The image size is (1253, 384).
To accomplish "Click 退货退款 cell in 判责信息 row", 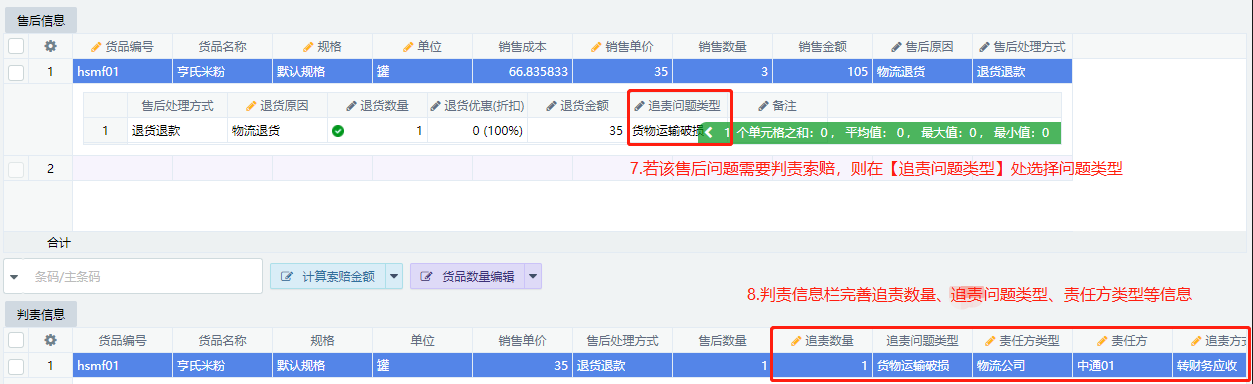I will point(622,366).
